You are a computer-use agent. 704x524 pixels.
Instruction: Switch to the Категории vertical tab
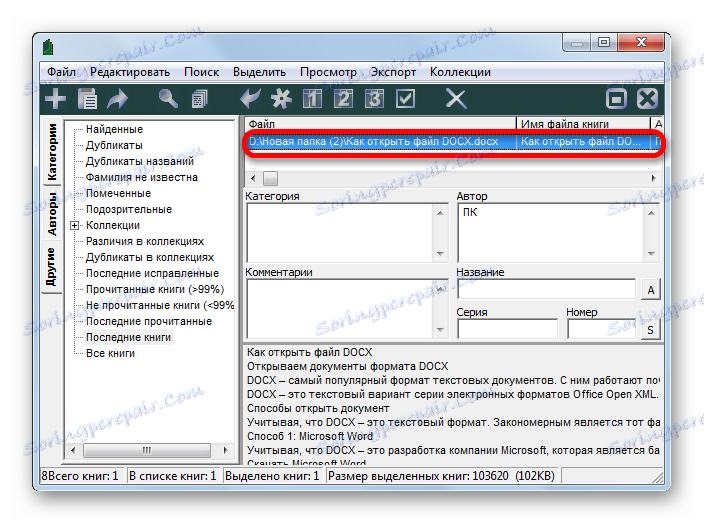point(52,152)
